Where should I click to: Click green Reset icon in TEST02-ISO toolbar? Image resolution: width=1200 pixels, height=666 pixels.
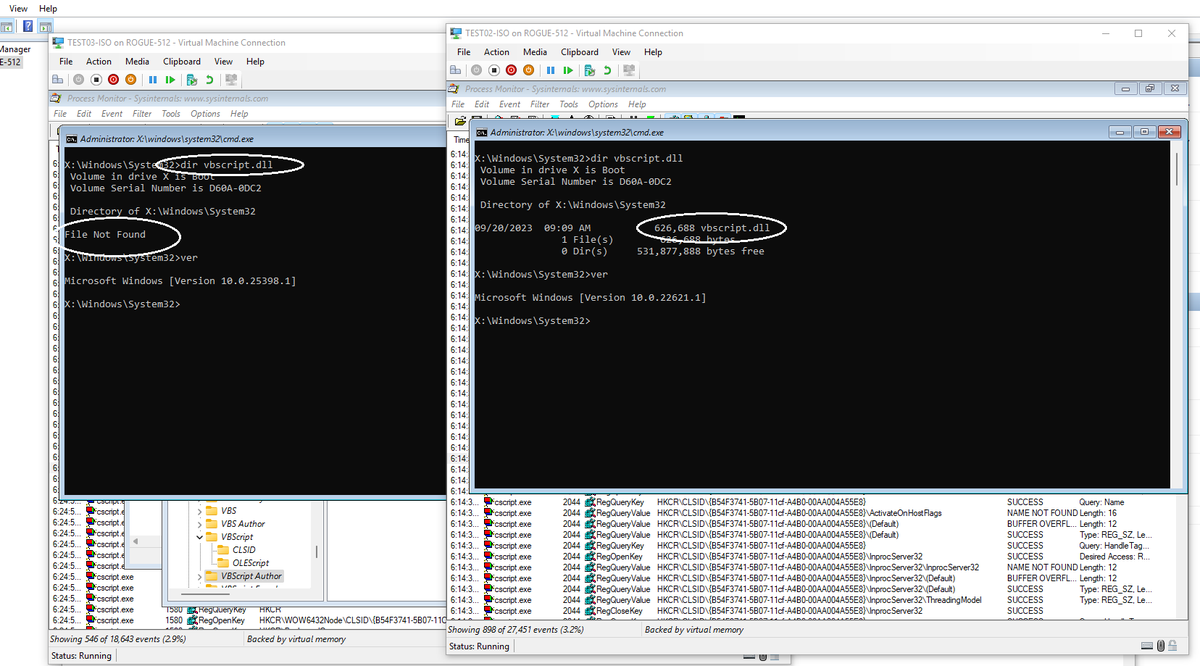(568, 70)
